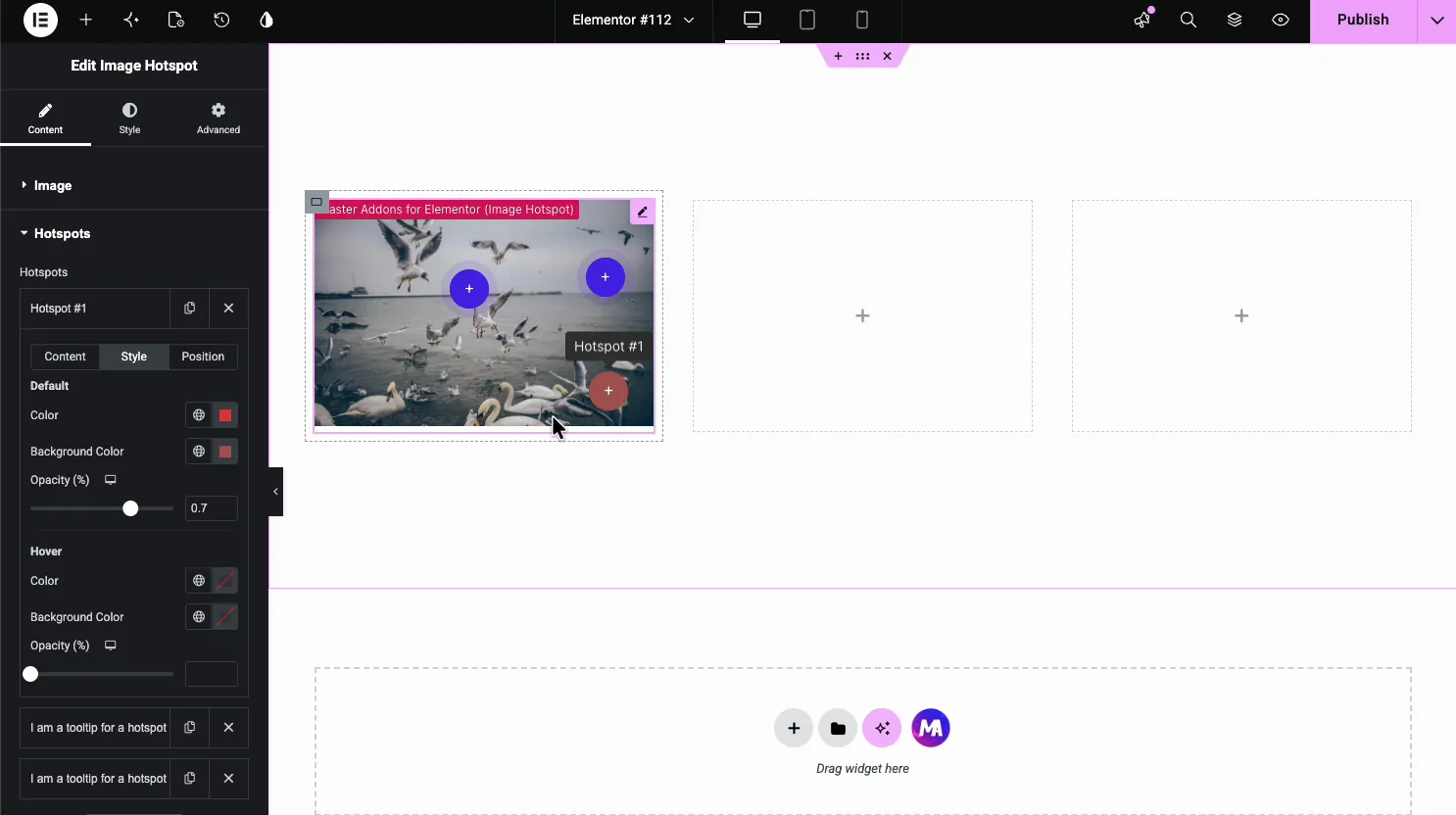Viewport: 1456px width, 815px height.
Task: Add widget to right empty column
Action: point(1241,315)
